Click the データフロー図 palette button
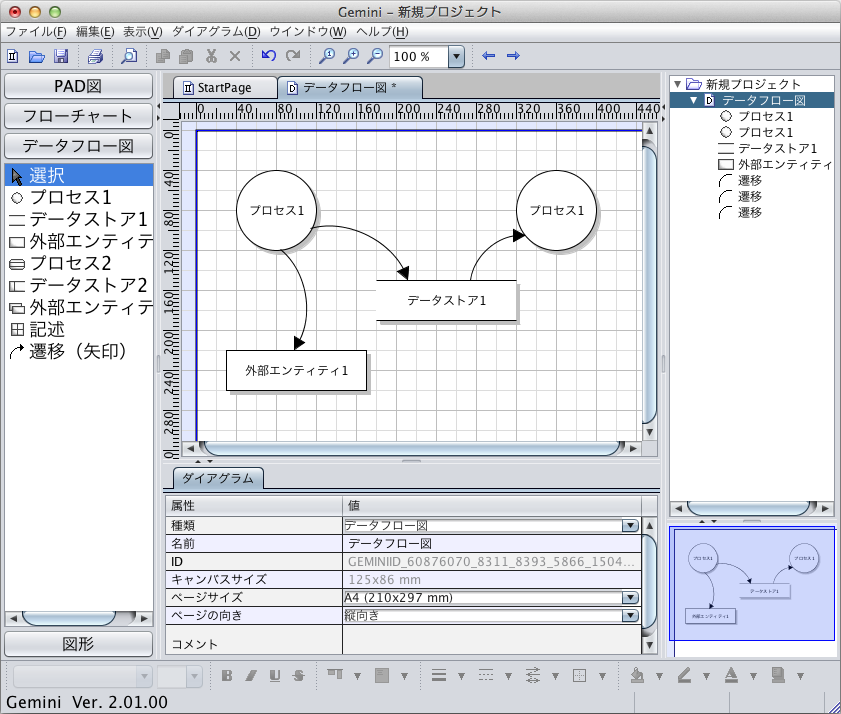841x714 pixels. [x=78, y=146]
